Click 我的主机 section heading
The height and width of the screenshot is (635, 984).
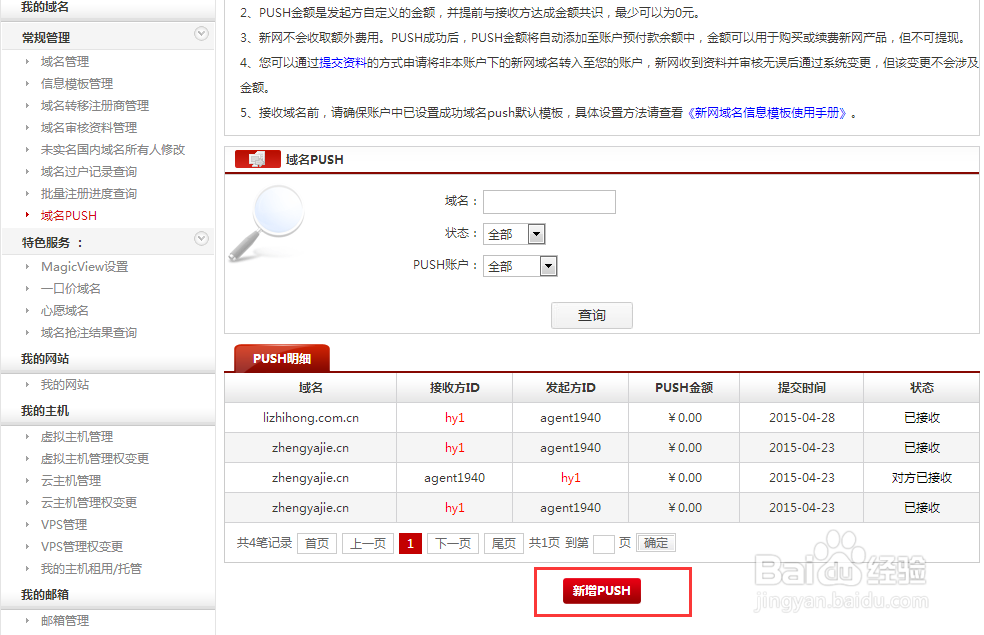(45, 411)
